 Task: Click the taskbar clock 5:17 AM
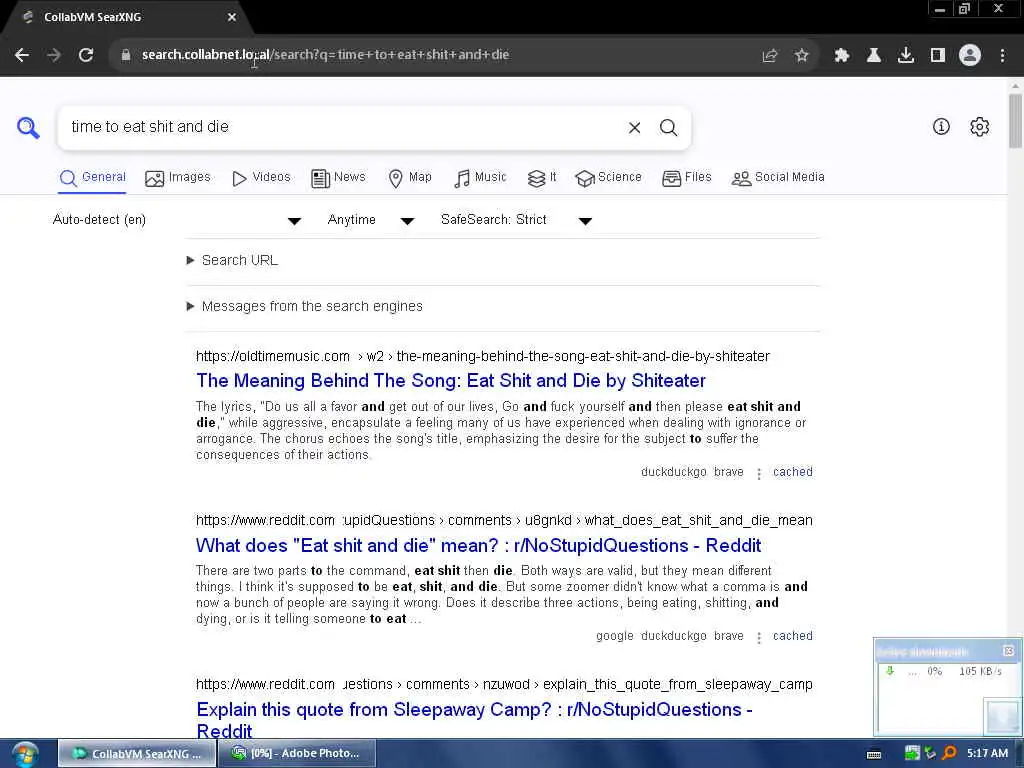coord(987,754)
